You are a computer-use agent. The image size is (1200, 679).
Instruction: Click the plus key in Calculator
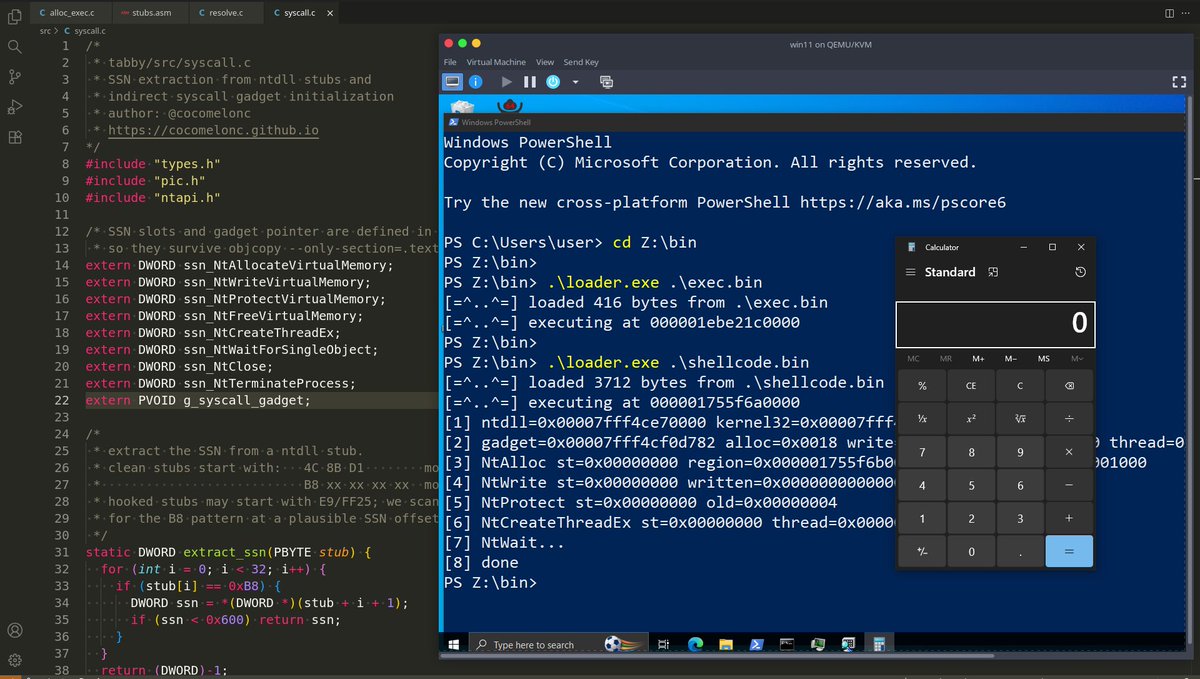(x=1069, y=518)
